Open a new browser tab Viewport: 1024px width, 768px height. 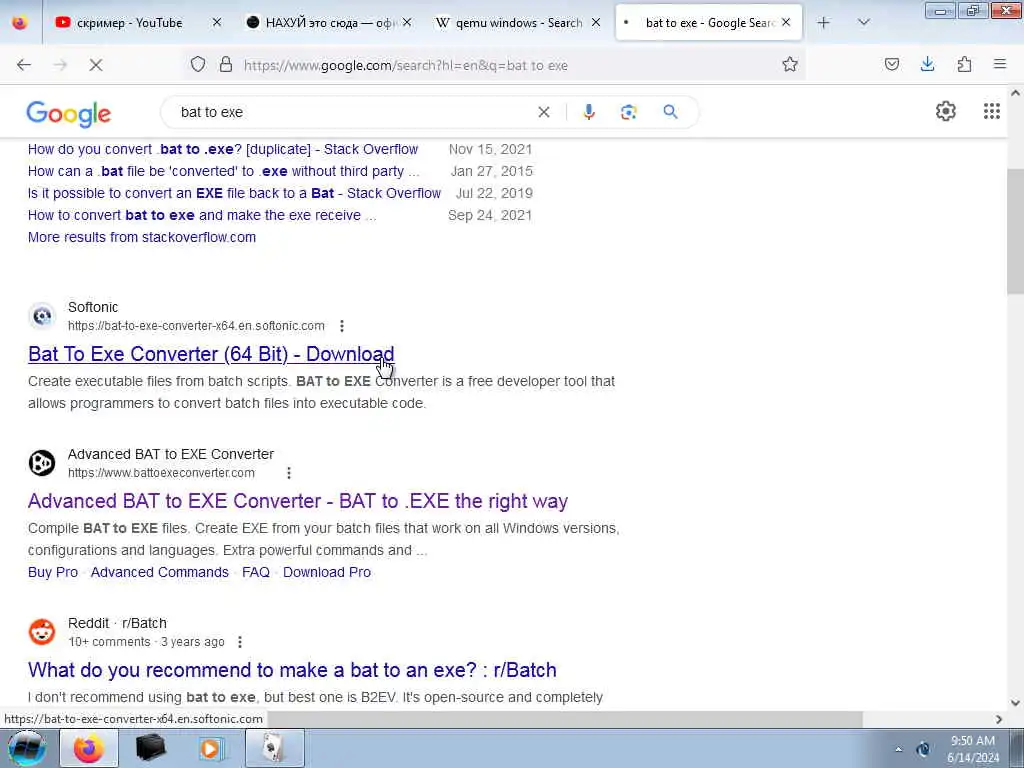[824, 23]
